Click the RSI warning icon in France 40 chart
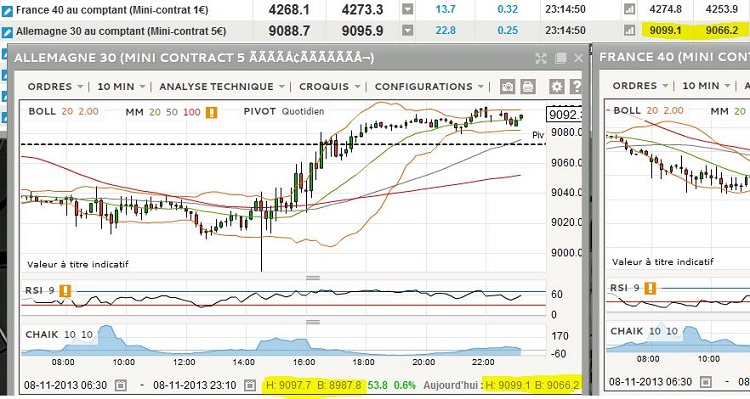 pos(650,288)
